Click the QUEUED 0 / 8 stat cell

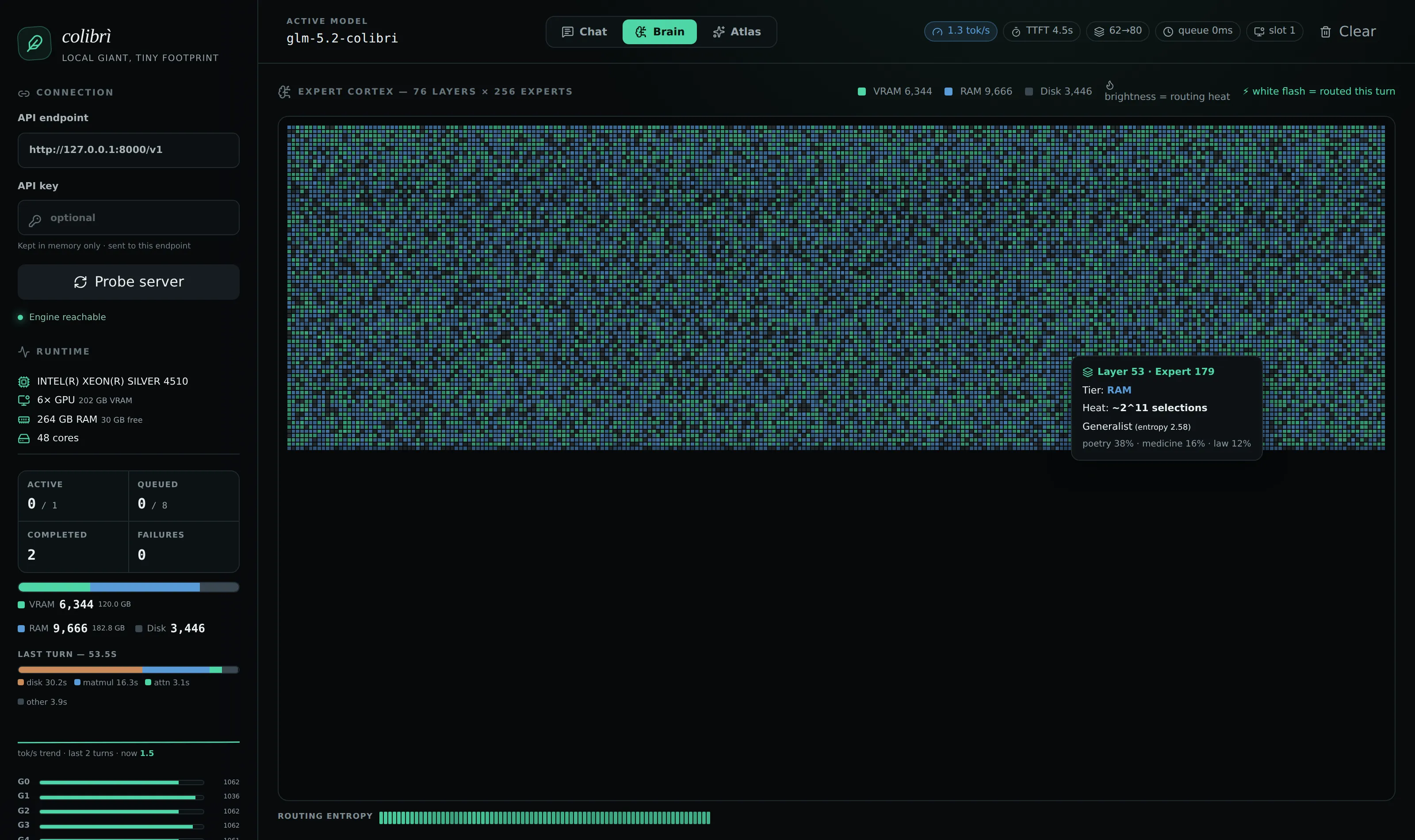184,496
